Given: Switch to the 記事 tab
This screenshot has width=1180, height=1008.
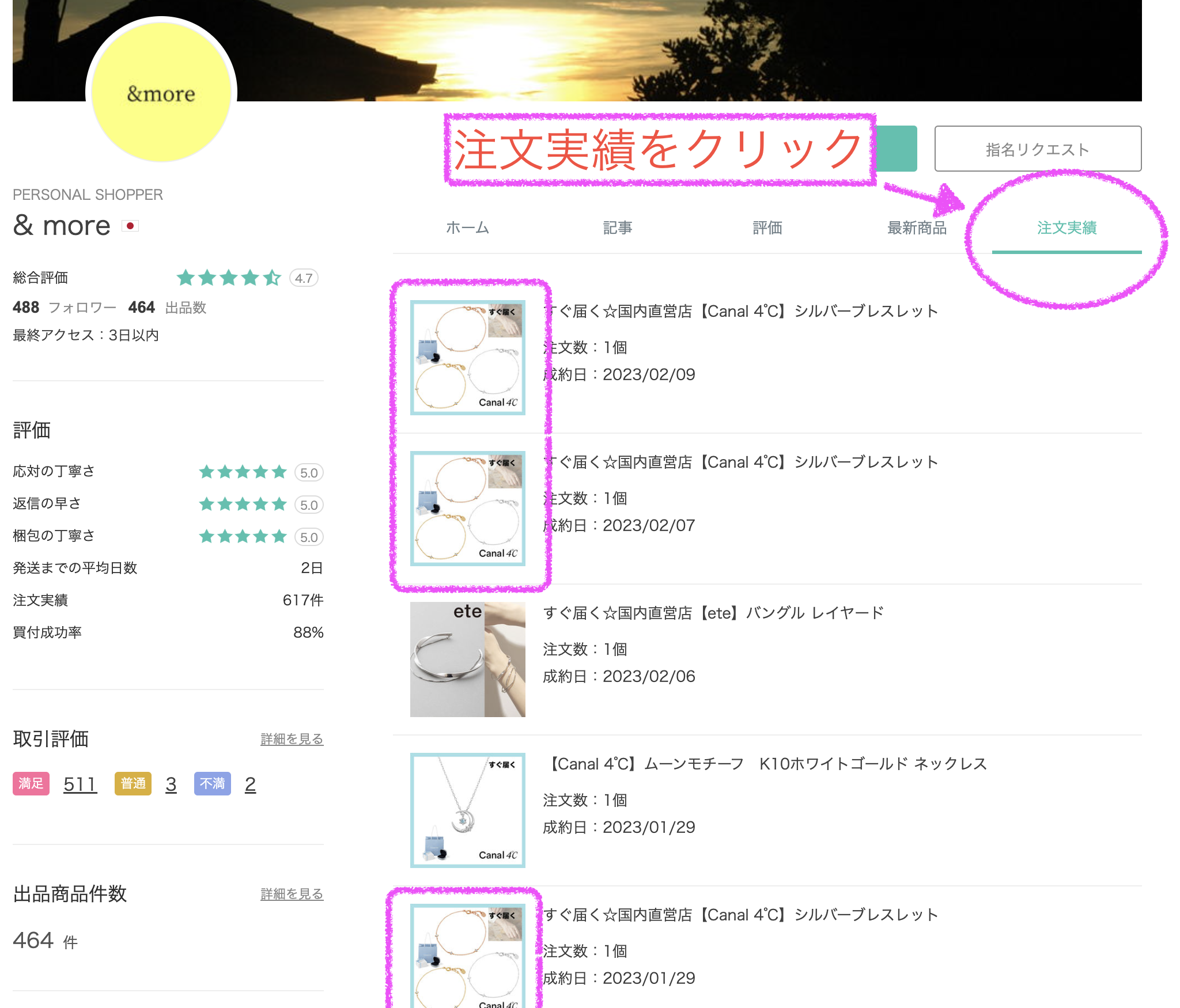Looking at the screenshot, I should click(x=617, y=228).
